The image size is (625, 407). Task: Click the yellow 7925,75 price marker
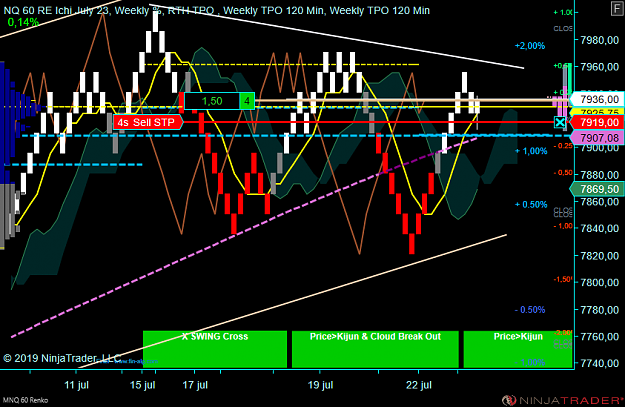597,112
